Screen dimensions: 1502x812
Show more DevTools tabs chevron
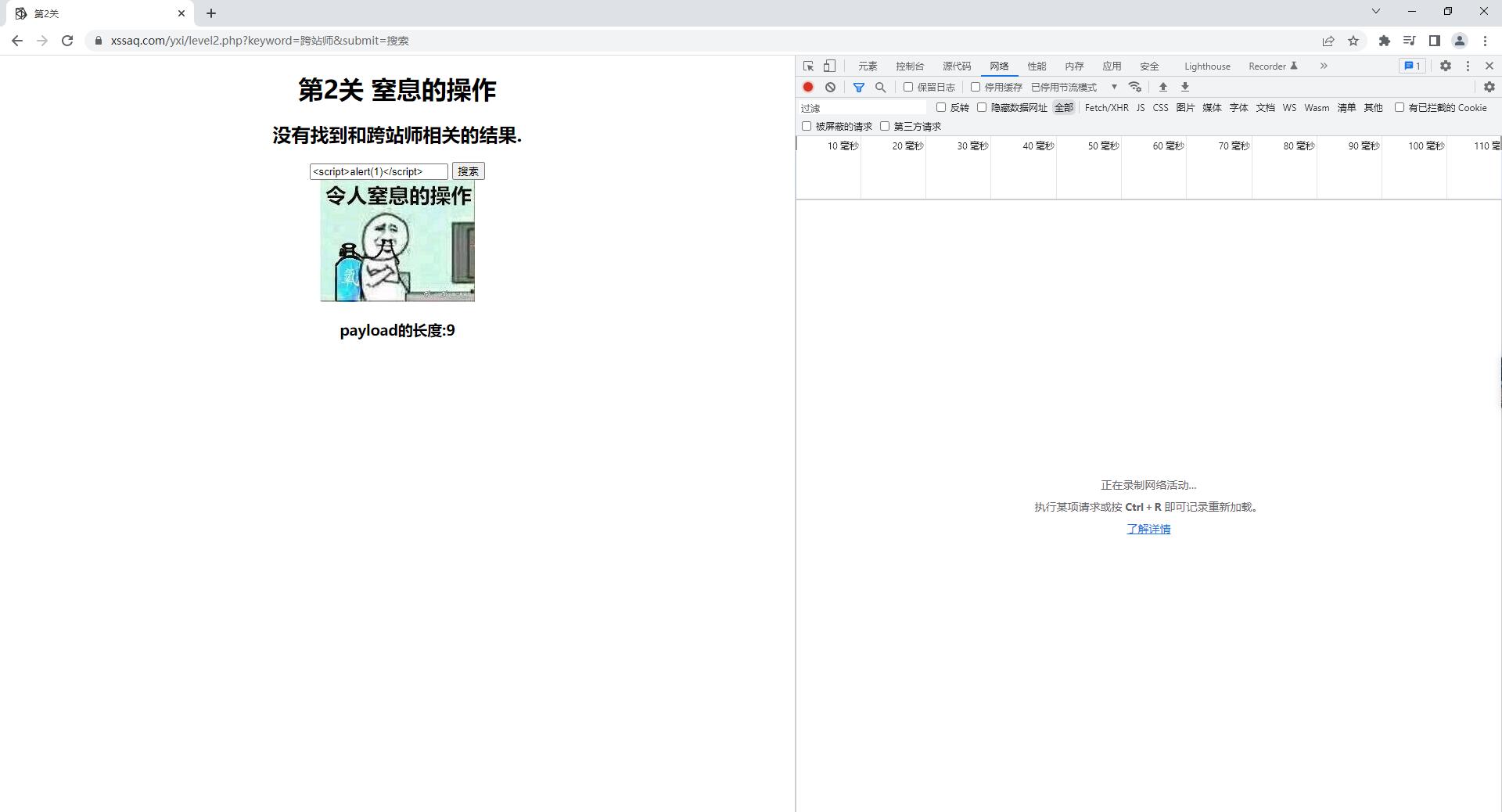coord(1324,66)
